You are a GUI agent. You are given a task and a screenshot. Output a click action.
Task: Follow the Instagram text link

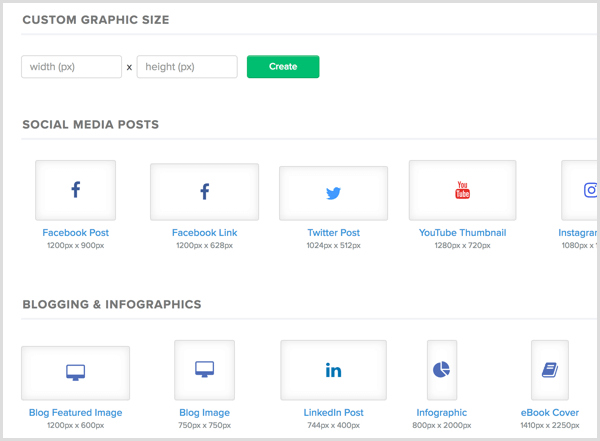click(578, 233)
